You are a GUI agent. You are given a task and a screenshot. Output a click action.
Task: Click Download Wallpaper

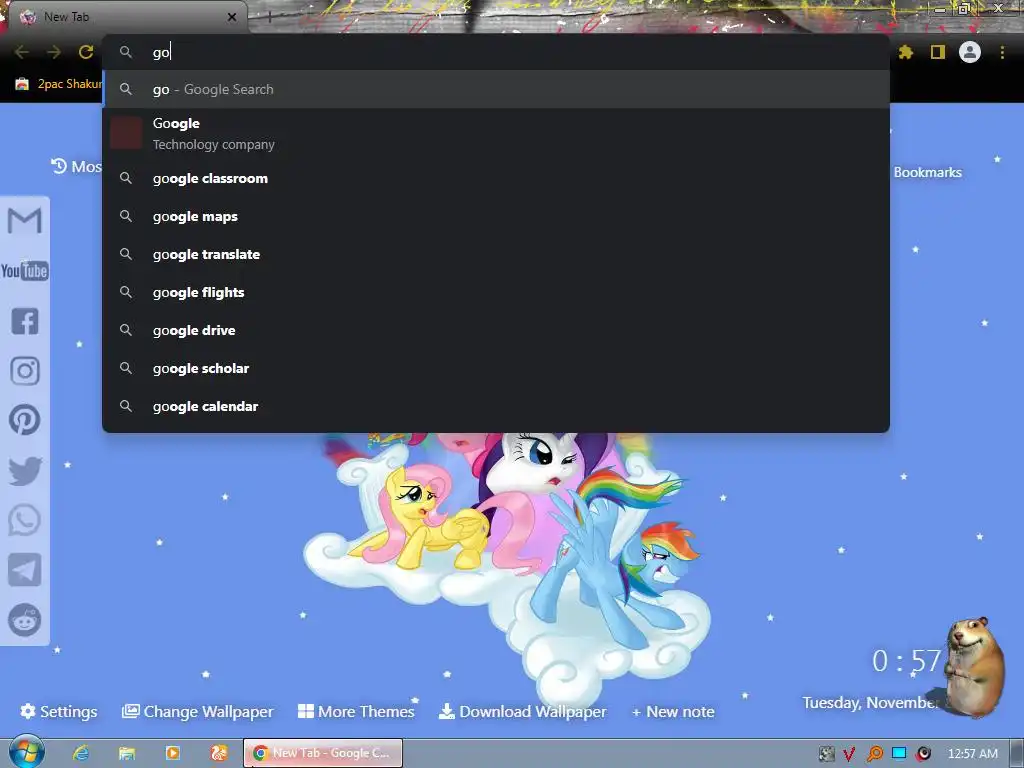(x=522, y=711)
